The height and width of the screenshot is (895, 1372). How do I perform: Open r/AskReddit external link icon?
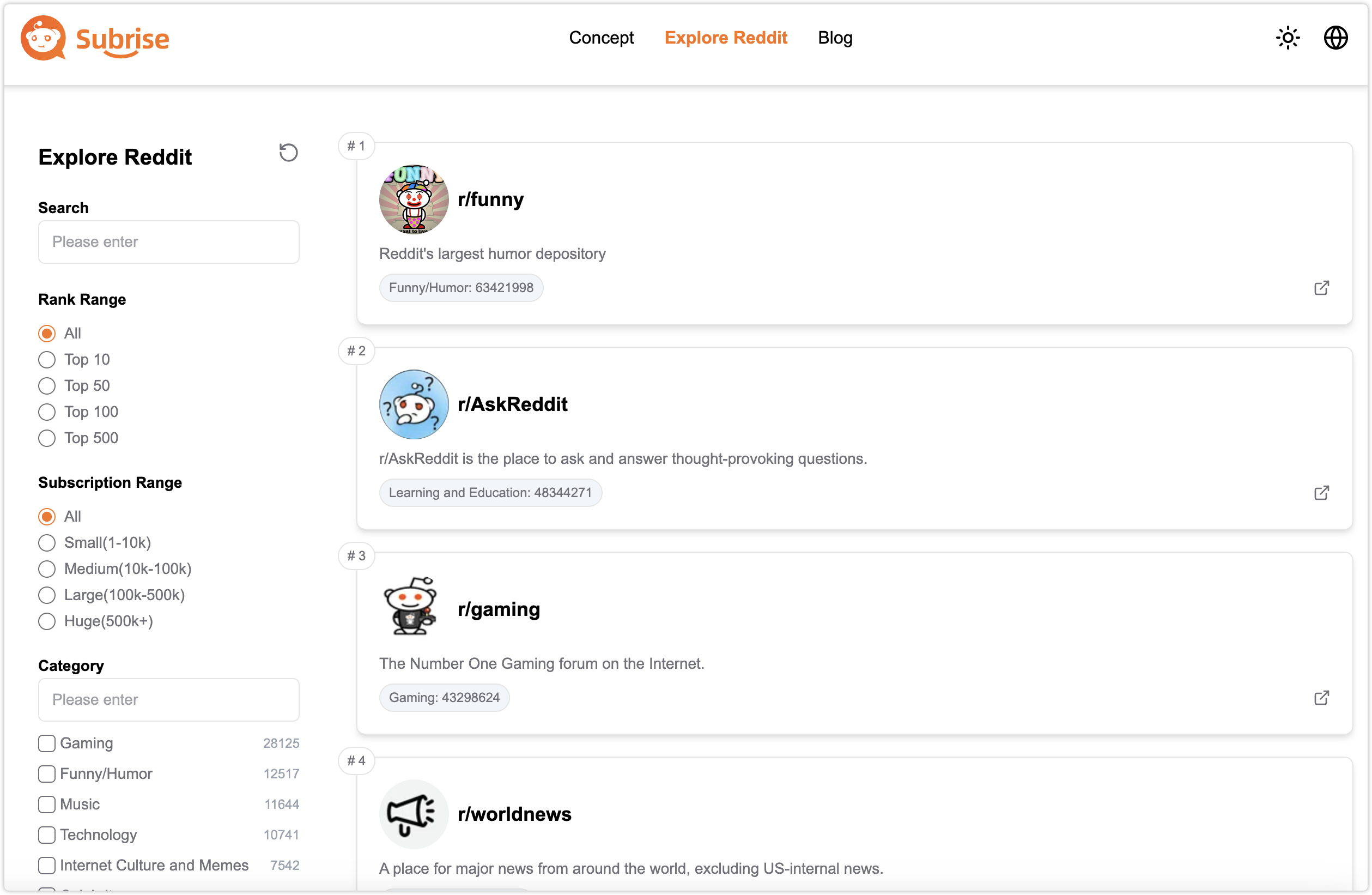pos(1321,493)
